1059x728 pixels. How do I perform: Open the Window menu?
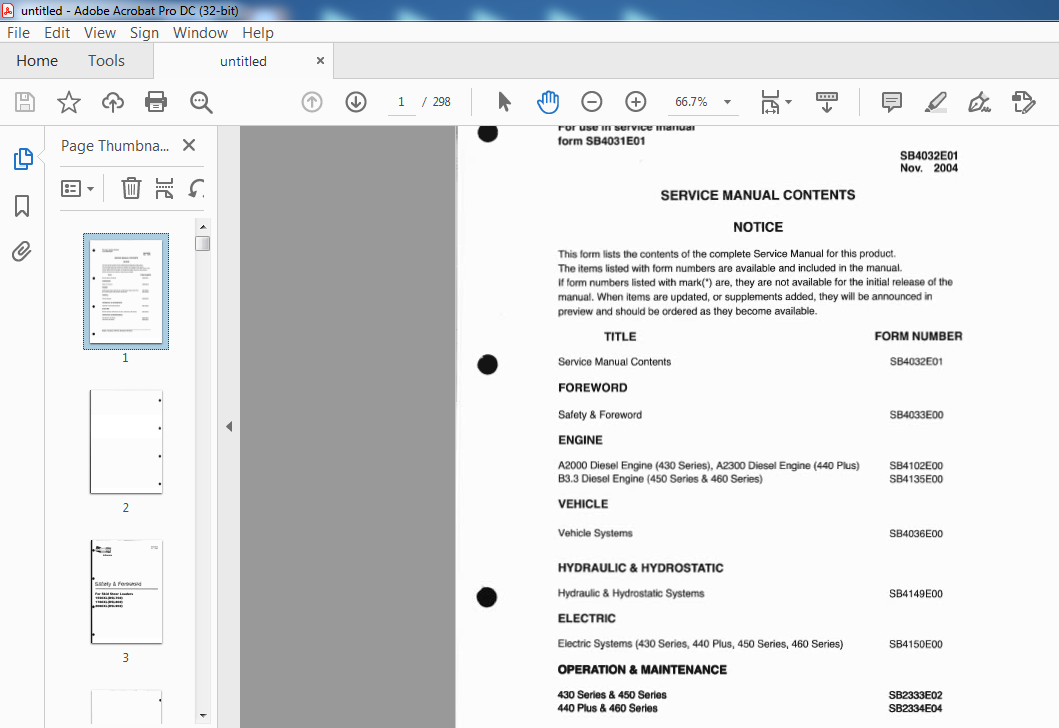[200, 32]
